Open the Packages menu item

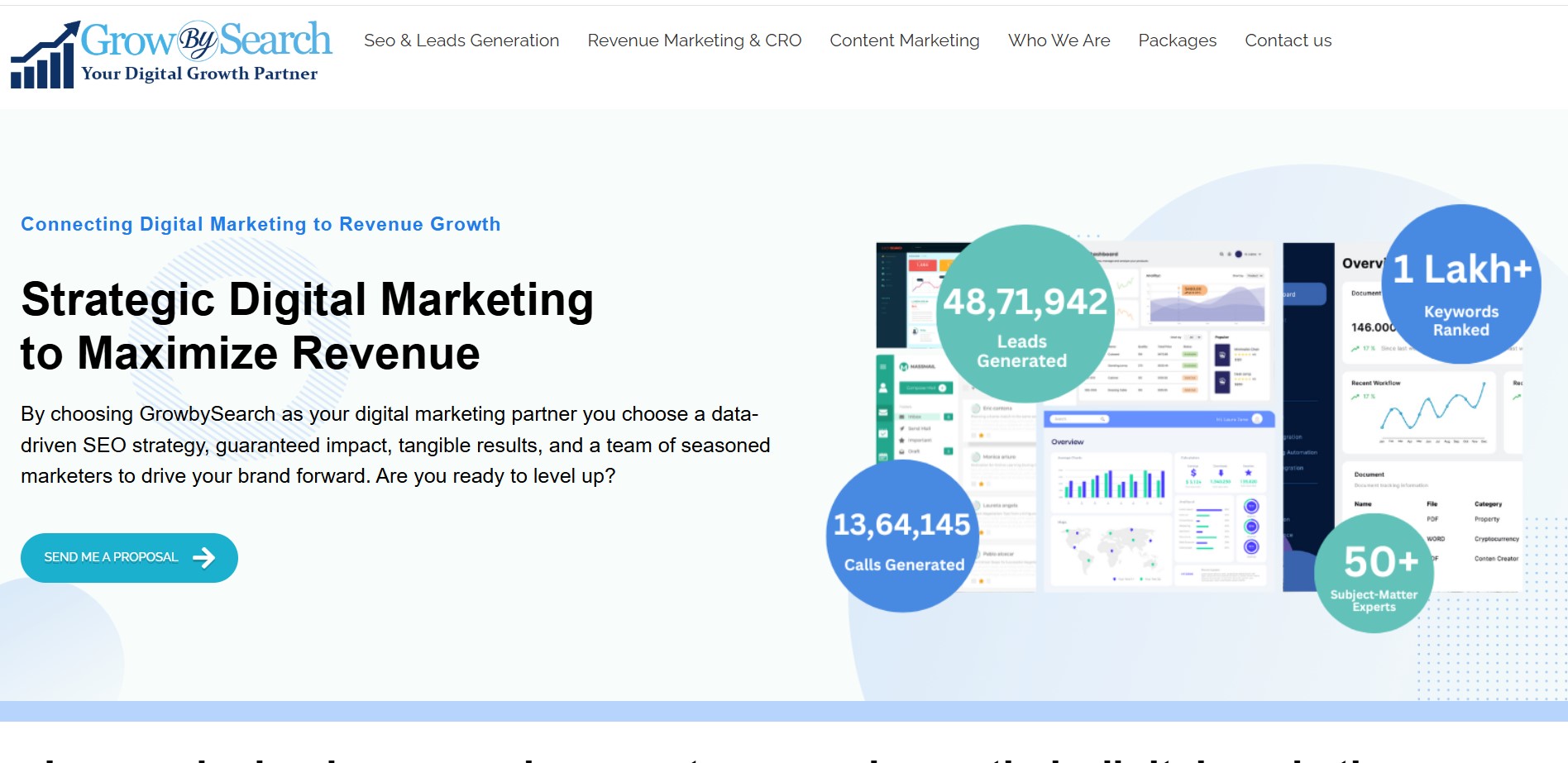click(x=1177, y=41)
